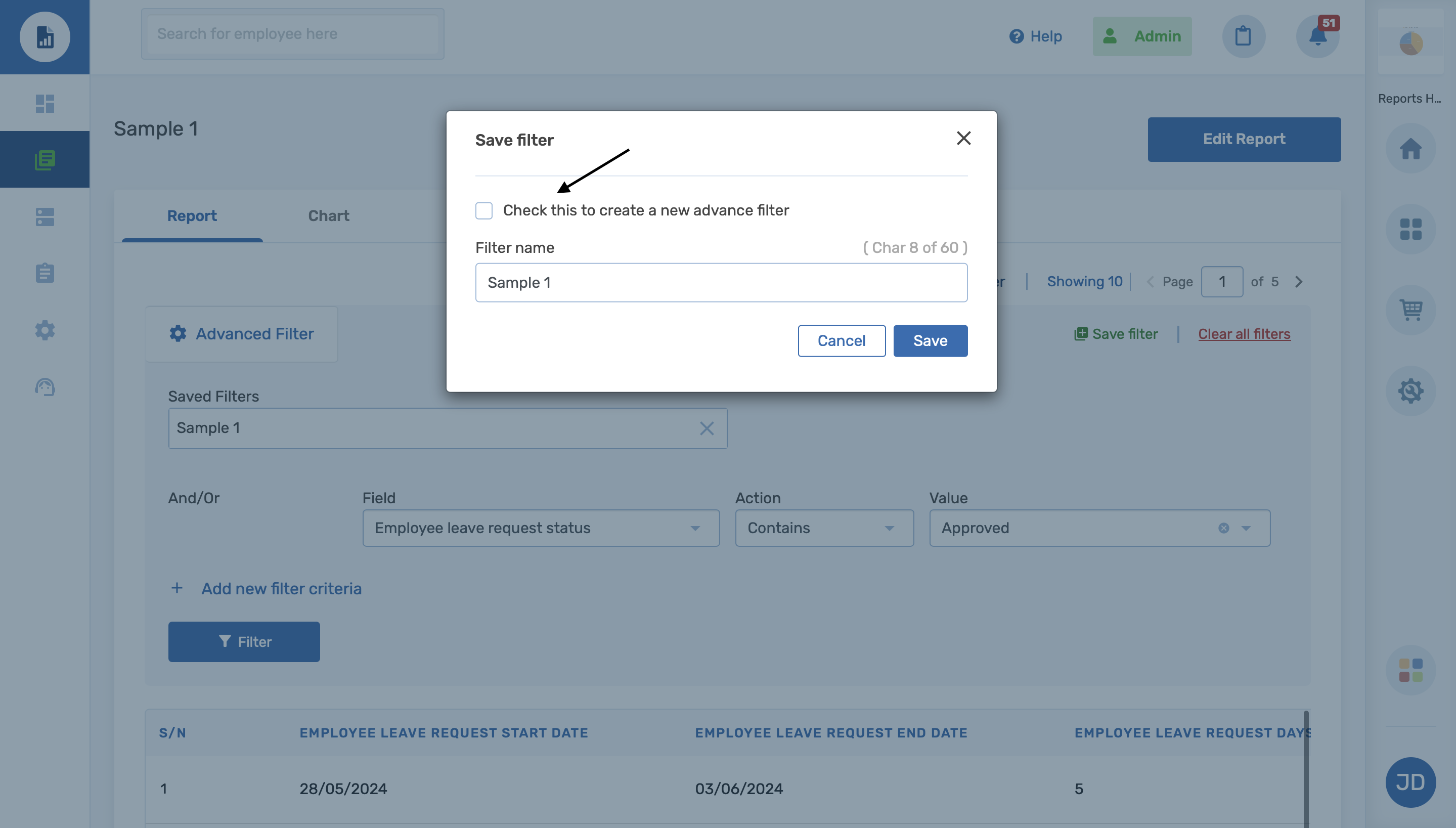1456x828 pixels.
Task: Click the Save filter link
Action: pos(1116,334)
